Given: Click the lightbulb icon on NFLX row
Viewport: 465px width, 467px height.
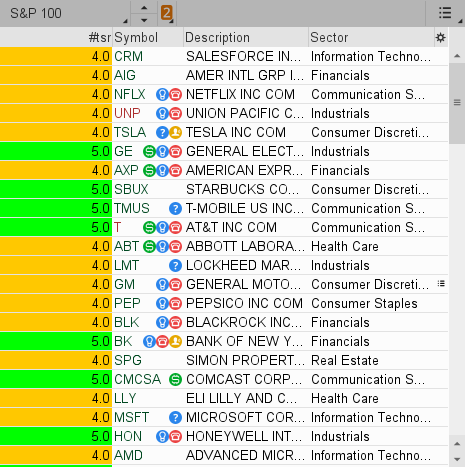Looking at the screenshot, I should (x=162, y=95).
